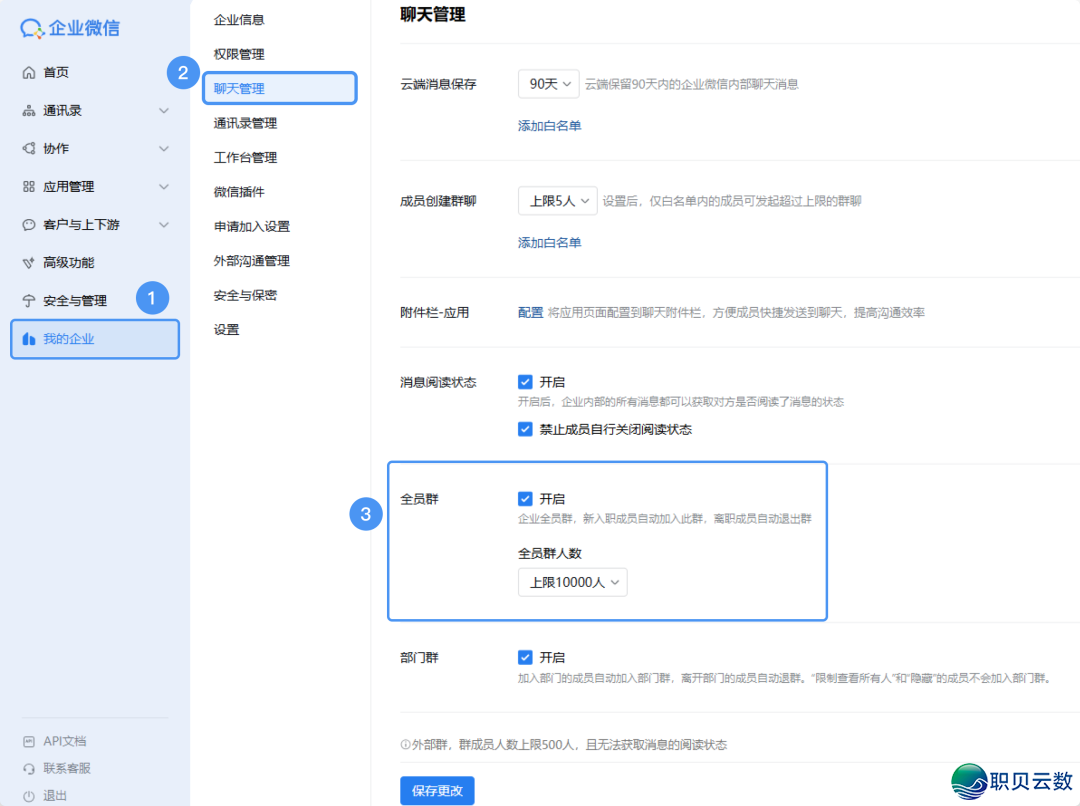The width and height of the screenshot is (1080, 806).
Task: Disable the 全员群 开启 checkbox
Action: coord(525,498)
